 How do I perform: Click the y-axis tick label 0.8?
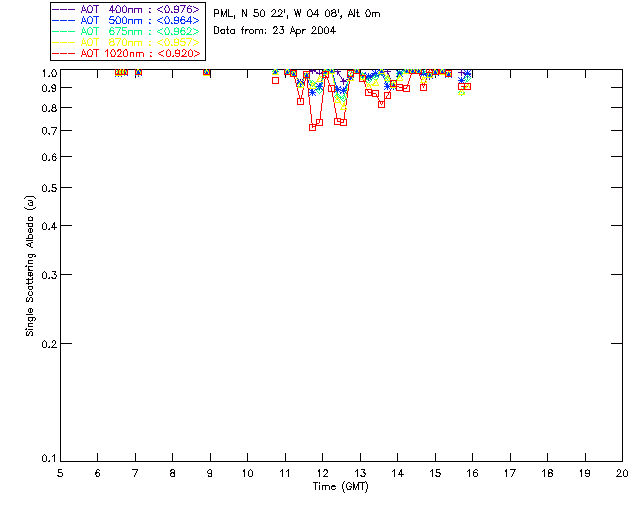tap(49, 108)
